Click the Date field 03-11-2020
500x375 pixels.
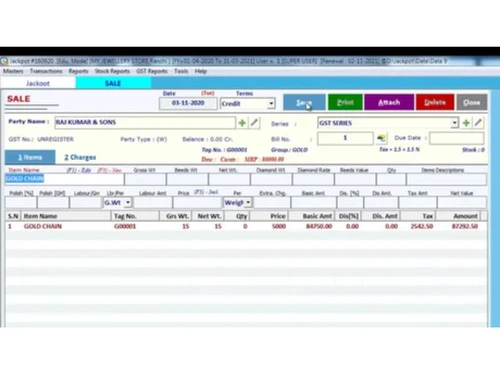[188, 103]
